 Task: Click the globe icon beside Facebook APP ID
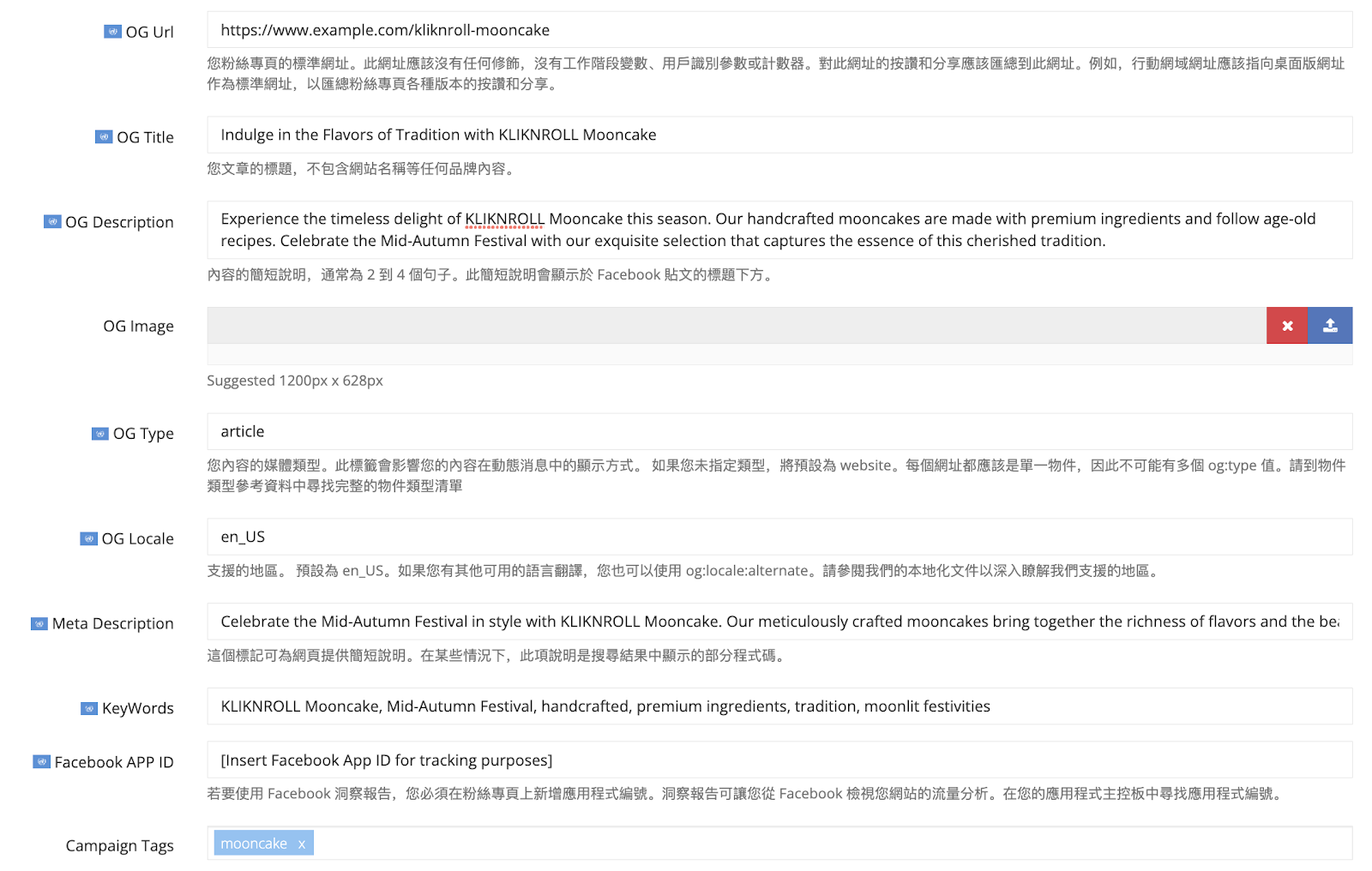pos(41,761)
